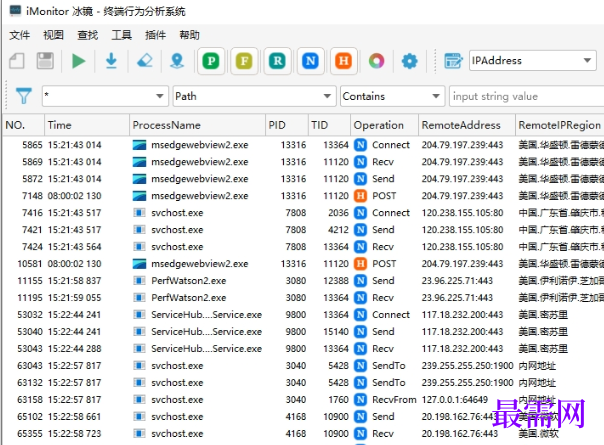Sort by the ProcessName column header
604x445 pixels.
(x=198, y=125)
